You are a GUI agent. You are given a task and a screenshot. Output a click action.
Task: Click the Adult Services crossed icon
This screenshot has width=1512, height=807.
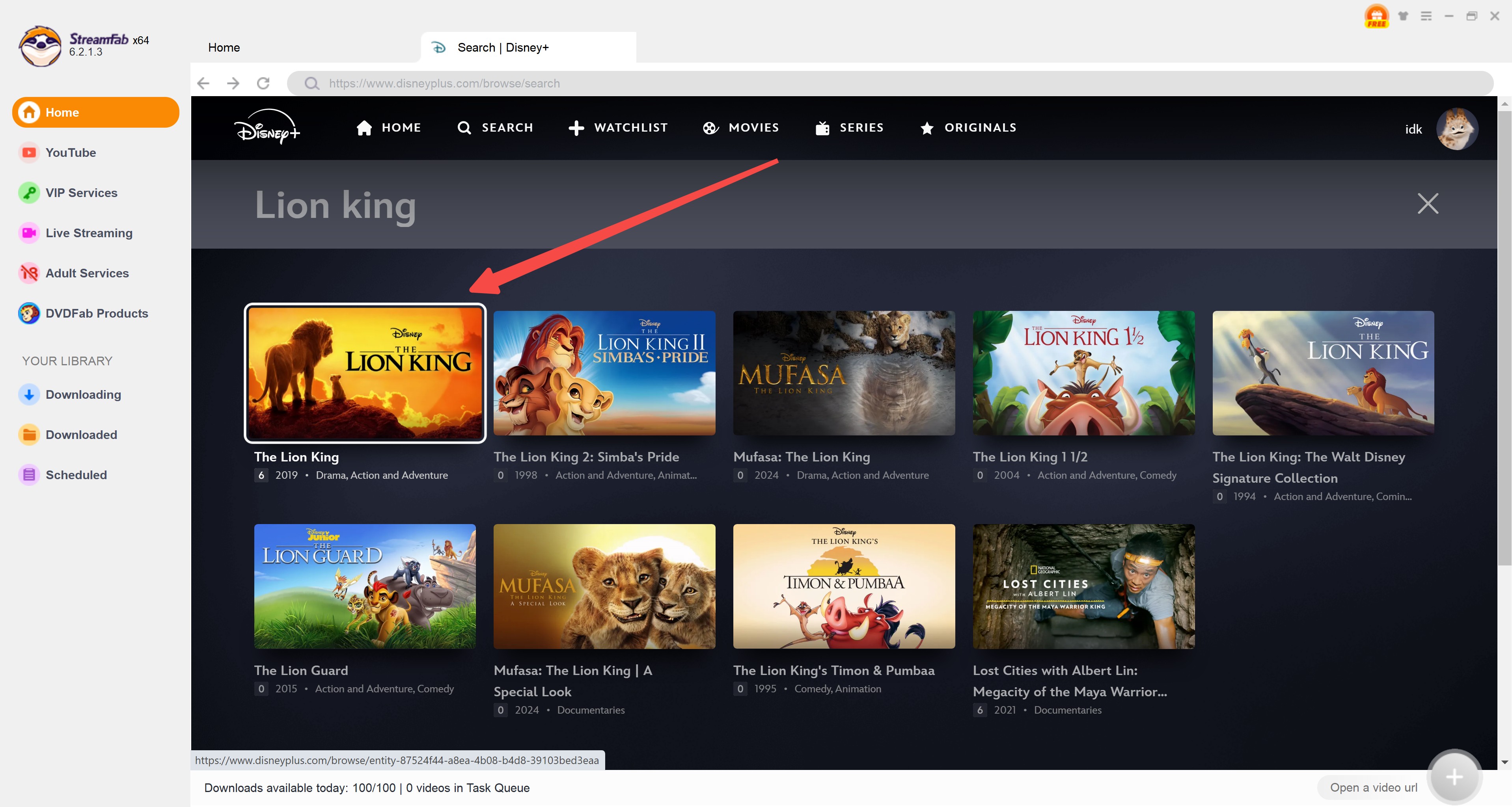[x=29, y=273]
